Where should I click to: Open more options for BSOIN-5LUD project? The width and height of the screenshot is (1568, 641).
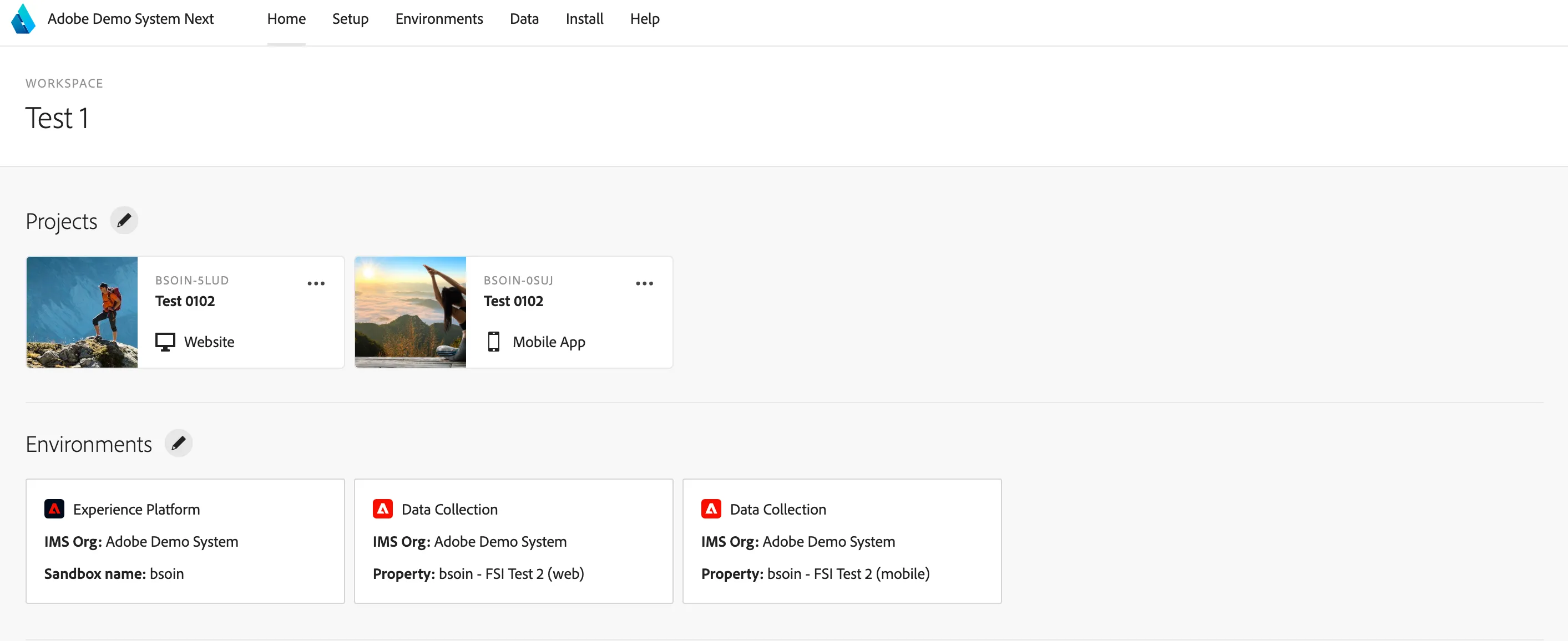coord(316,283)
